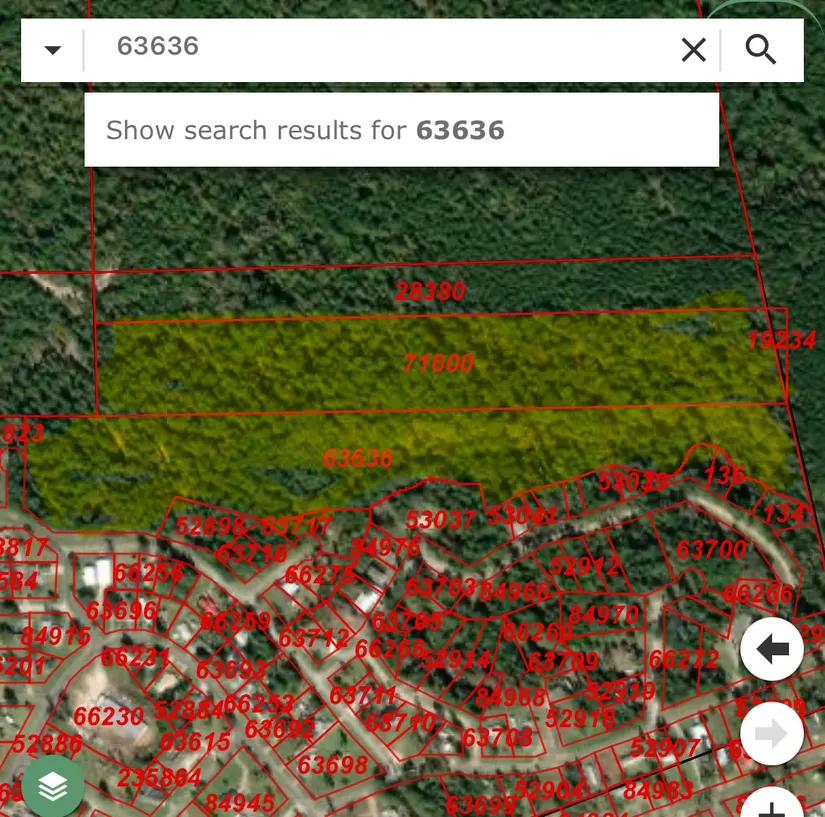Go back to previous map extent
Viewport: 825px width, 817px height.
(x=771, y=649)
